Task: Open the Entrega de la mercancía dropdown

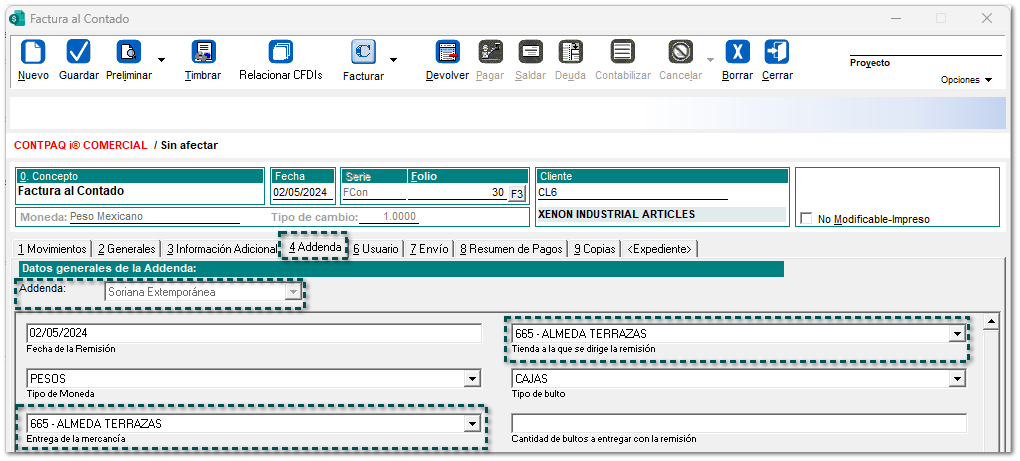Action: [x=471, y=424]
